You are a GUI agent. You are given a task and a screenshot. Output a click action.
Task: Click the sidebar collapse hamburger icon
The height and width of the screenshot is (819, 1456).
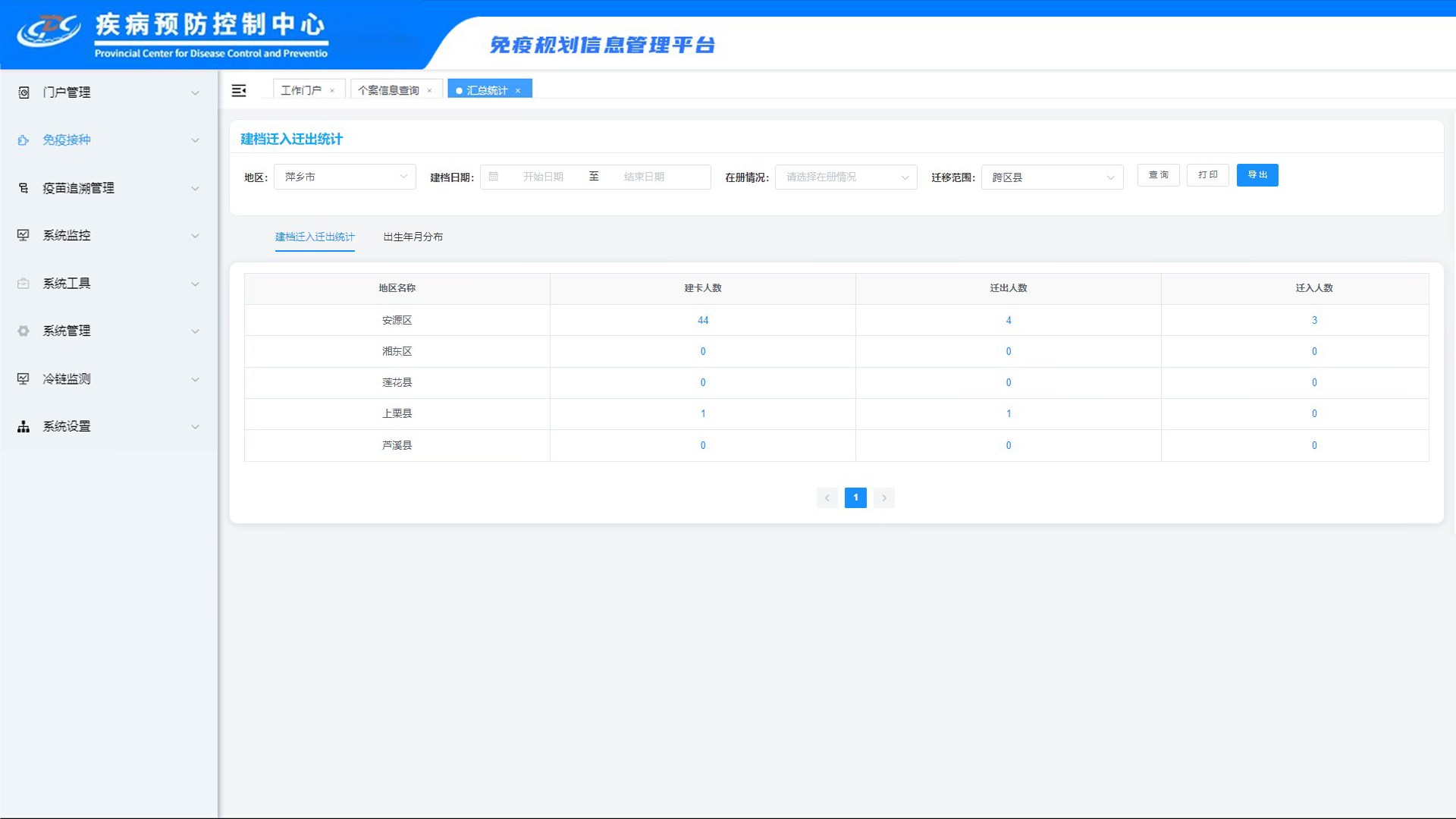click(x=239, y=91)
